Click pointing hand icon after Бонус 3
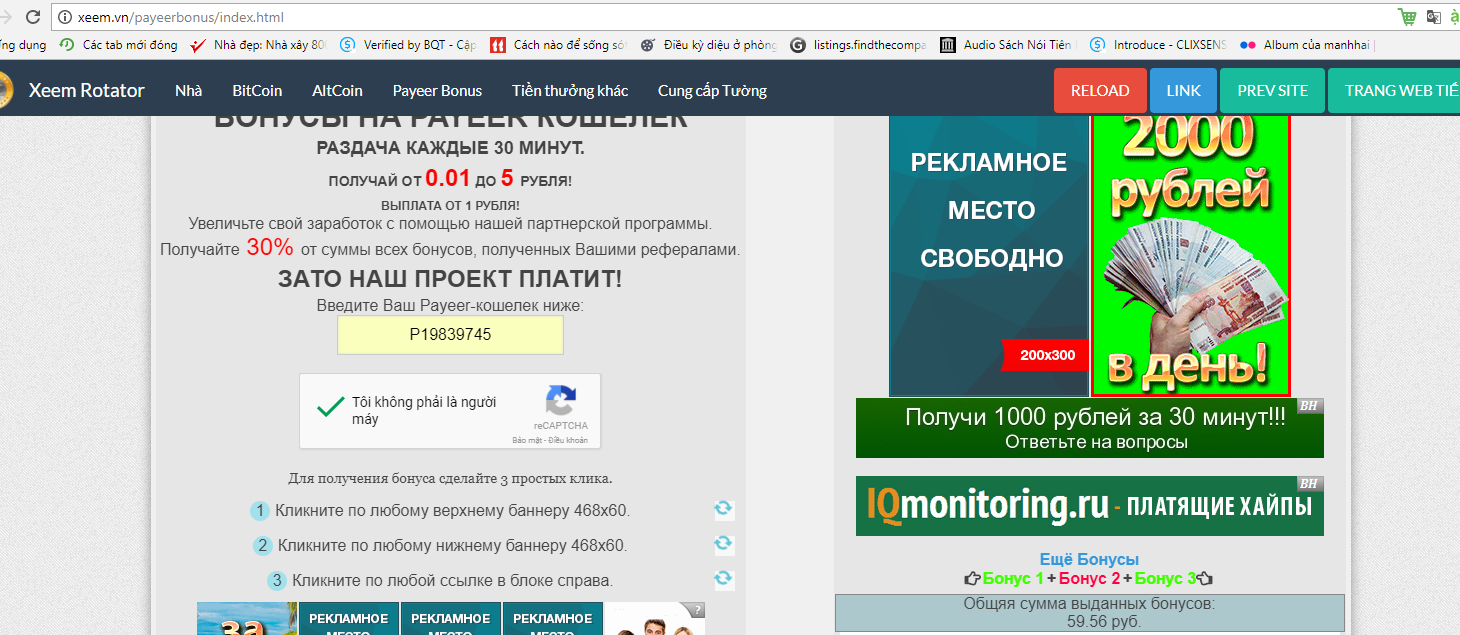The height and width of the screenshot is (635, 1460). coord(1206,578)
